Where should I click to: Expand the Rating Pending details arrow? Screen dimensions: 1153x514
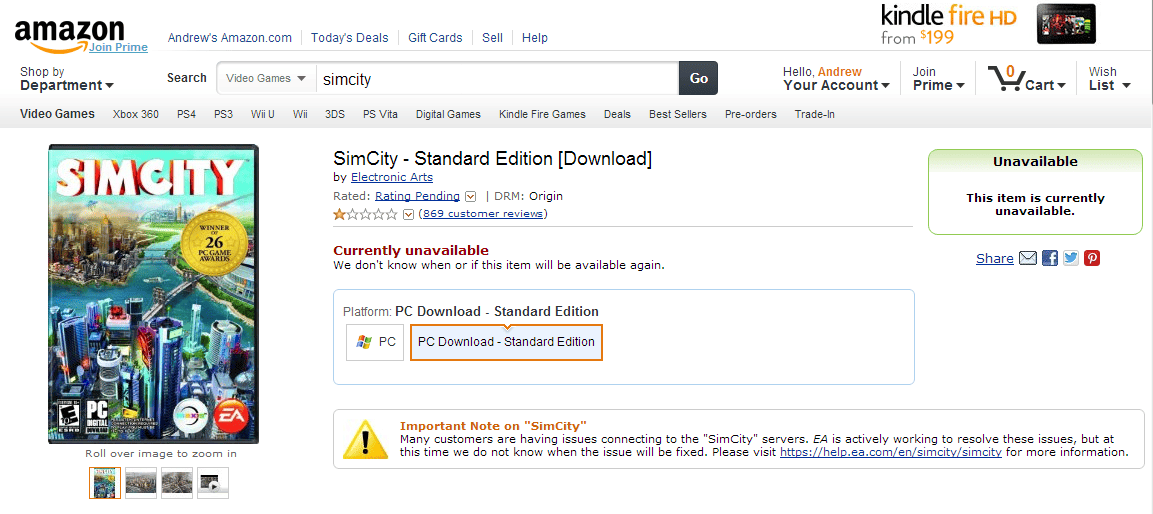pyautogui.click(x=471, y=196)
